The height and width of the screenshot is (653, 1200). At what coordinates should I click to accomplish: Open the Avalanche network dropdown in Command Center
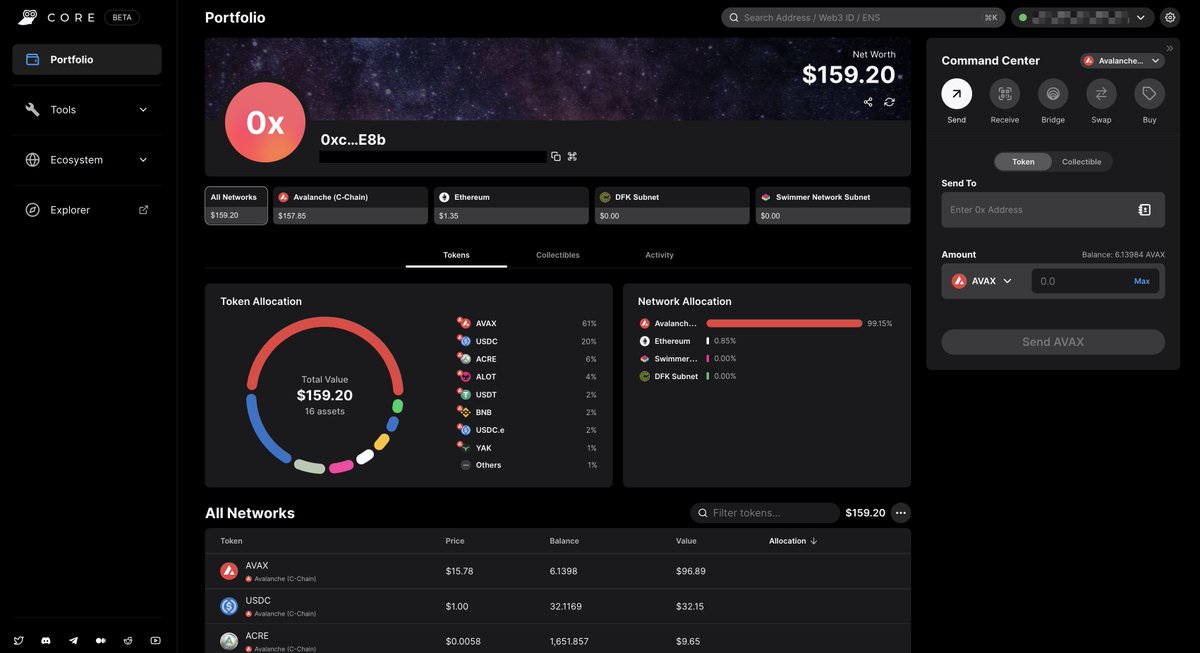(1122, 61)
